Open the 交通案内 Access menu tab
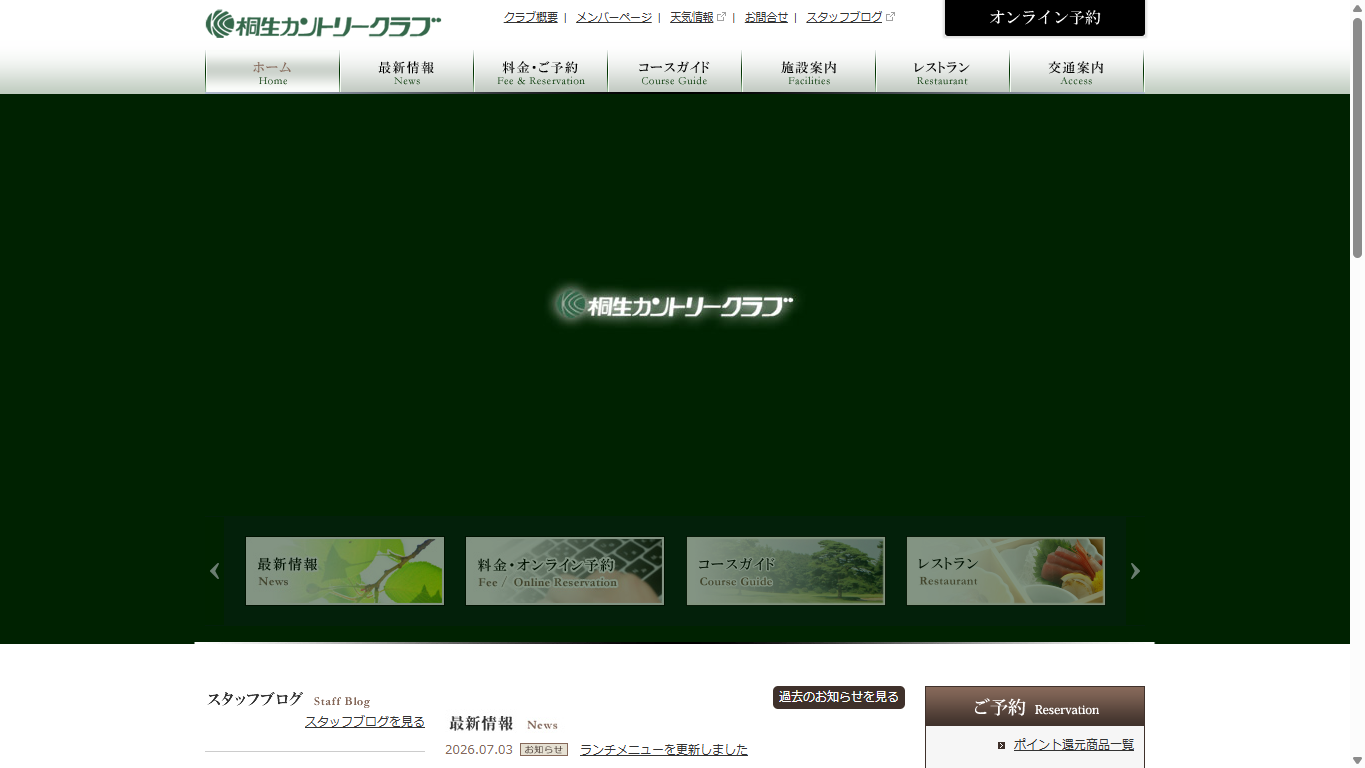The image size is (1365, 768). [1076, 72]
